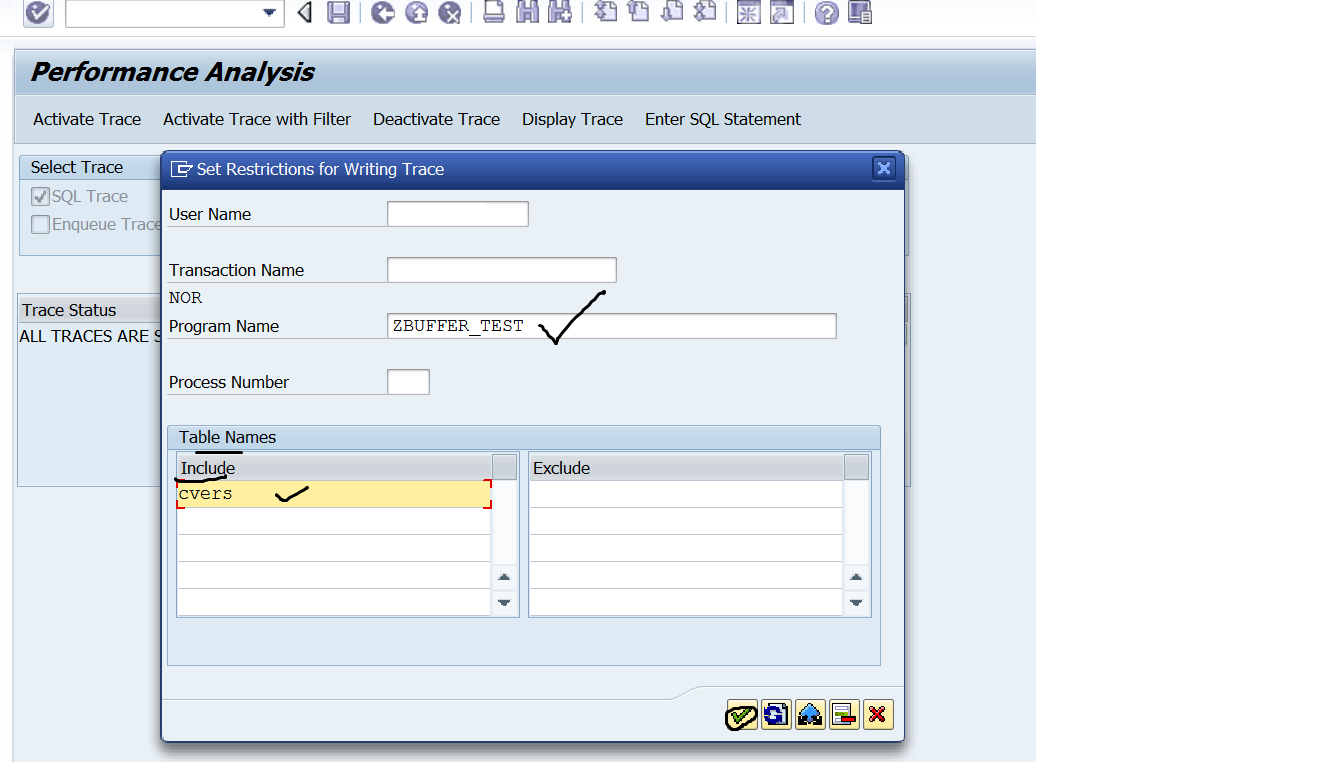Open the Enter SQL Statement menu option
The image size is (1325, 762).
(x=722, y=119)
